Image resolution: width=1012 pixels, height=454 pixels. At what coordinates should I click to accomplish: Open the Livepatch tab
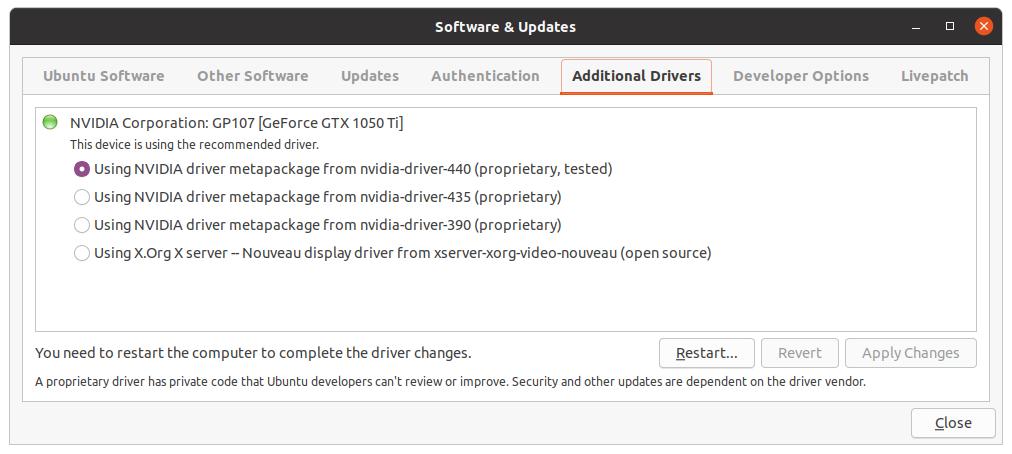pyautogui.click(x=935, y=76)
